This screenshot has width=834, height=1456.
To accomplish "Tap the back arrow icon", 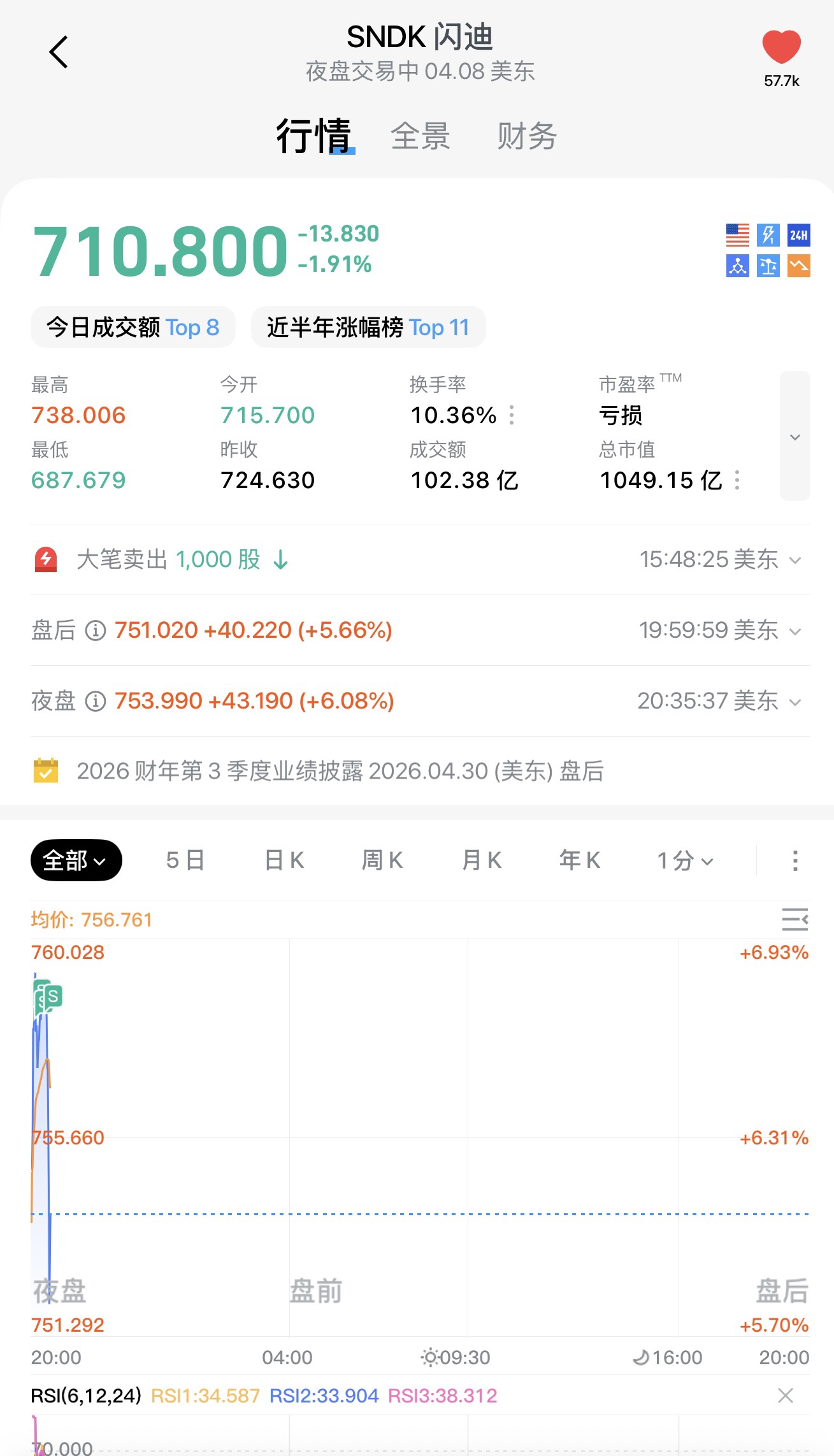I will pyautogui.click(x=59, y=52).
